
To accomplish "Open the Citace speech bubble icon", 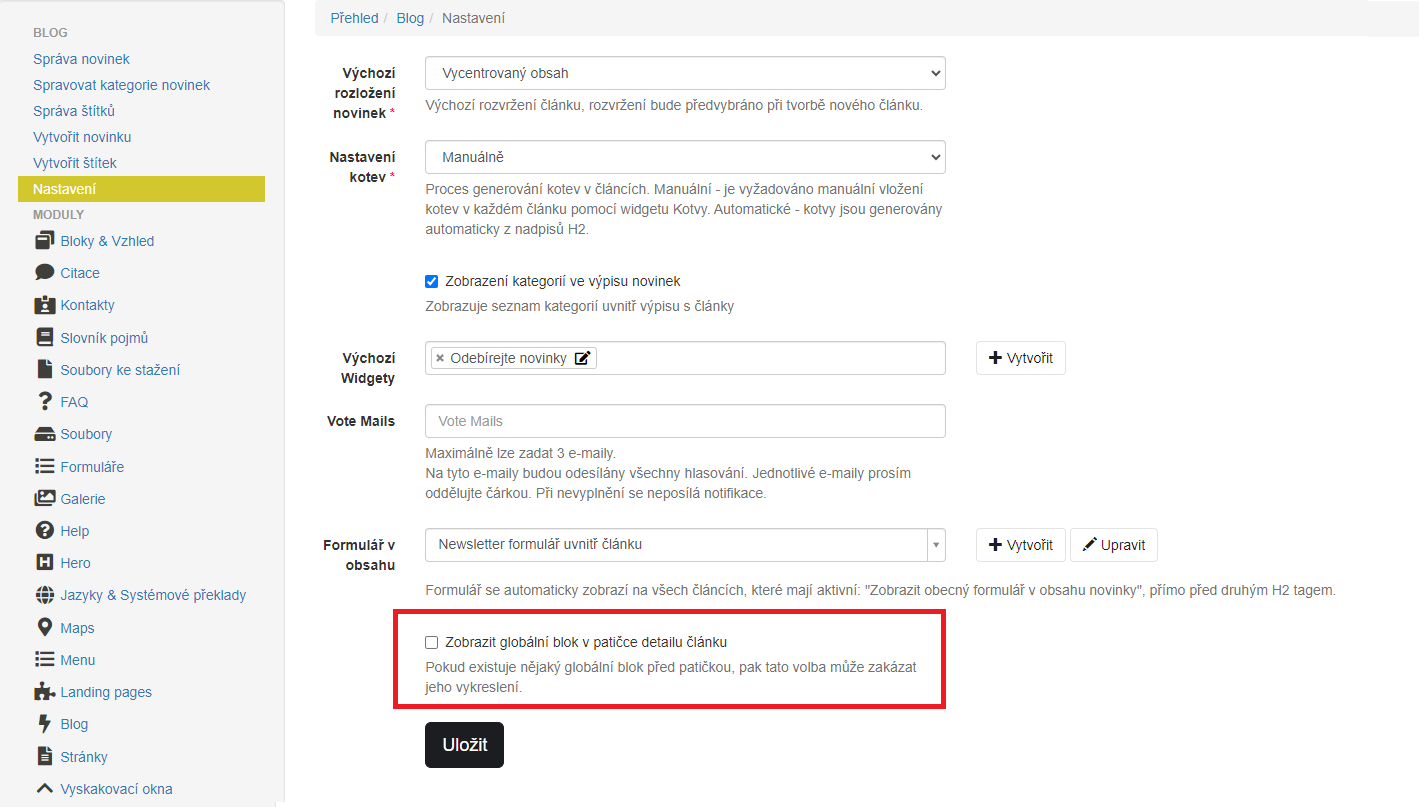I will pyautogui.click(x=44, y=272).
